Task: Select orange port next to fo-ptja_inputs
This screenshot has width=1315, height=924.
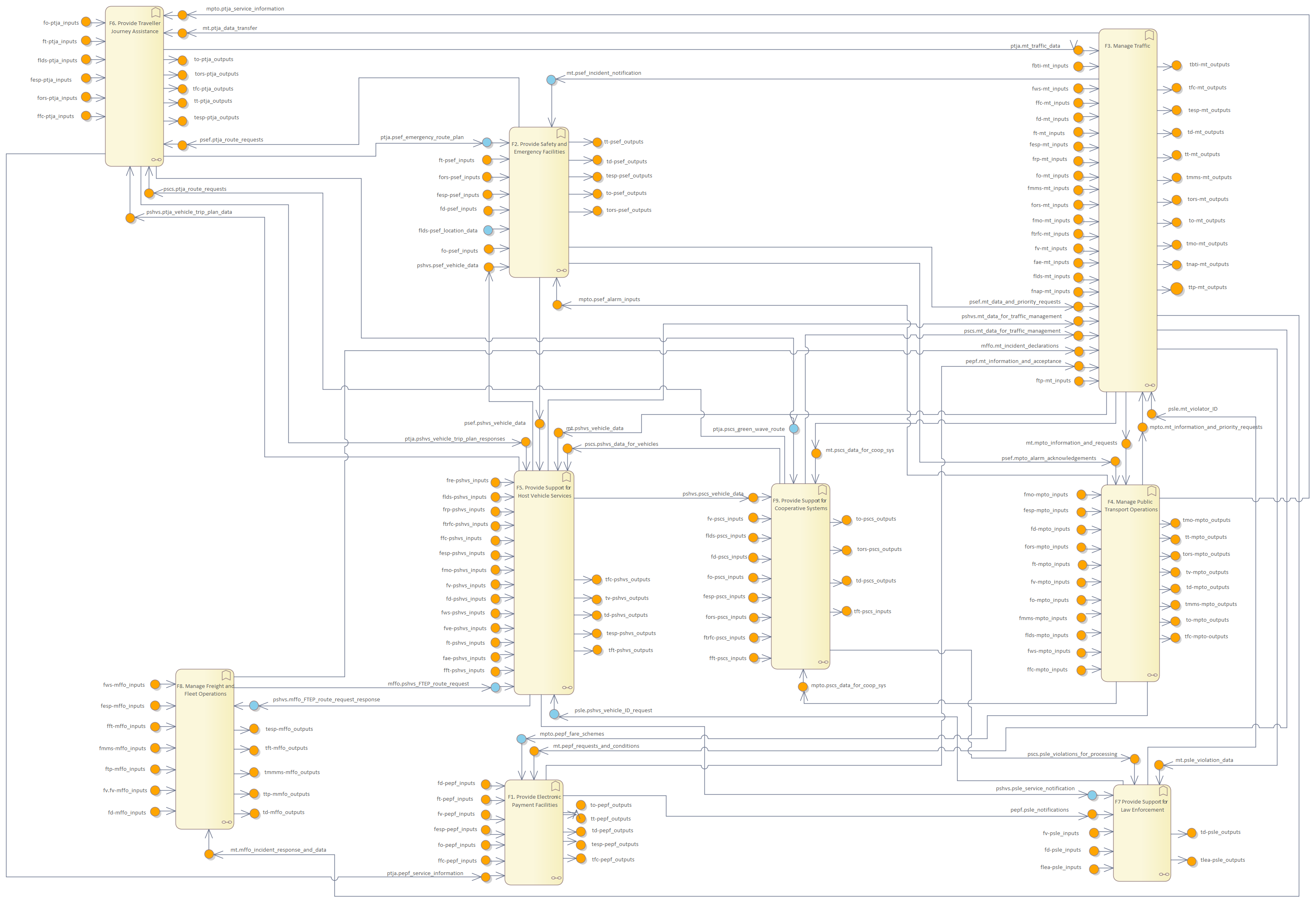Action: 86,22
